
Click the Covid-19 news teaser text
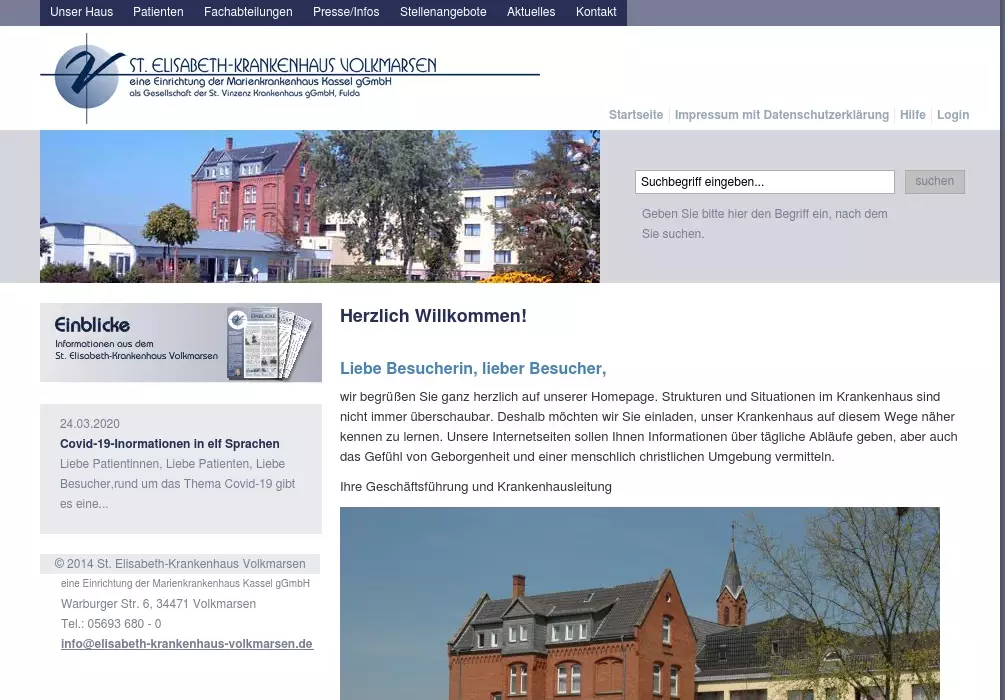click(x=178, y=484)
